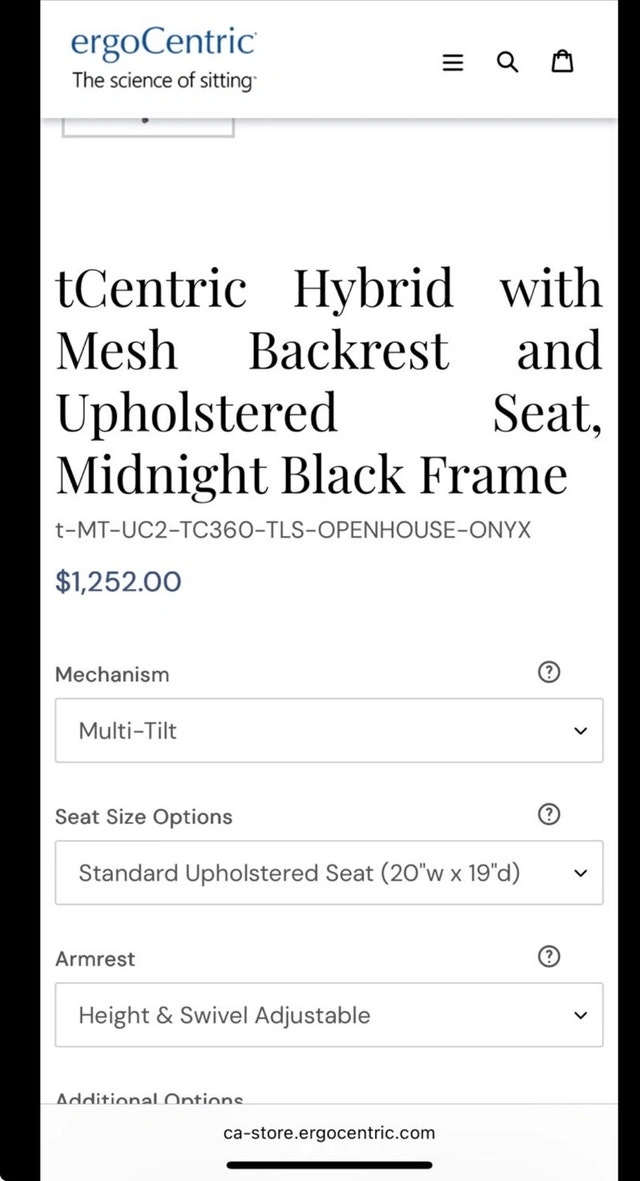
Task: Click the ergoCentric logo
Action: 164,59
